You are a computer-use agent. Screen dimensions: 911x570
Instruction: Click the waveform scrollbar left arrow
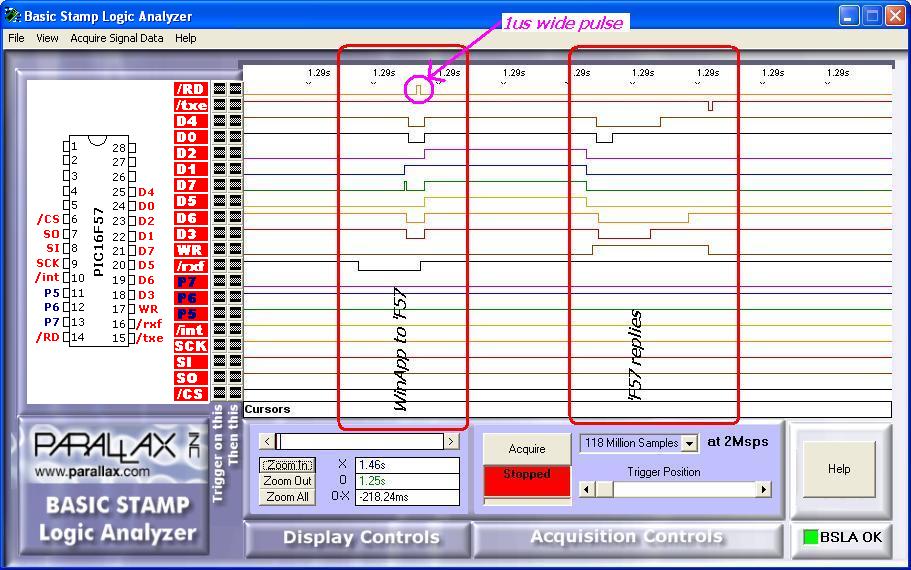[x=267, y=442]
